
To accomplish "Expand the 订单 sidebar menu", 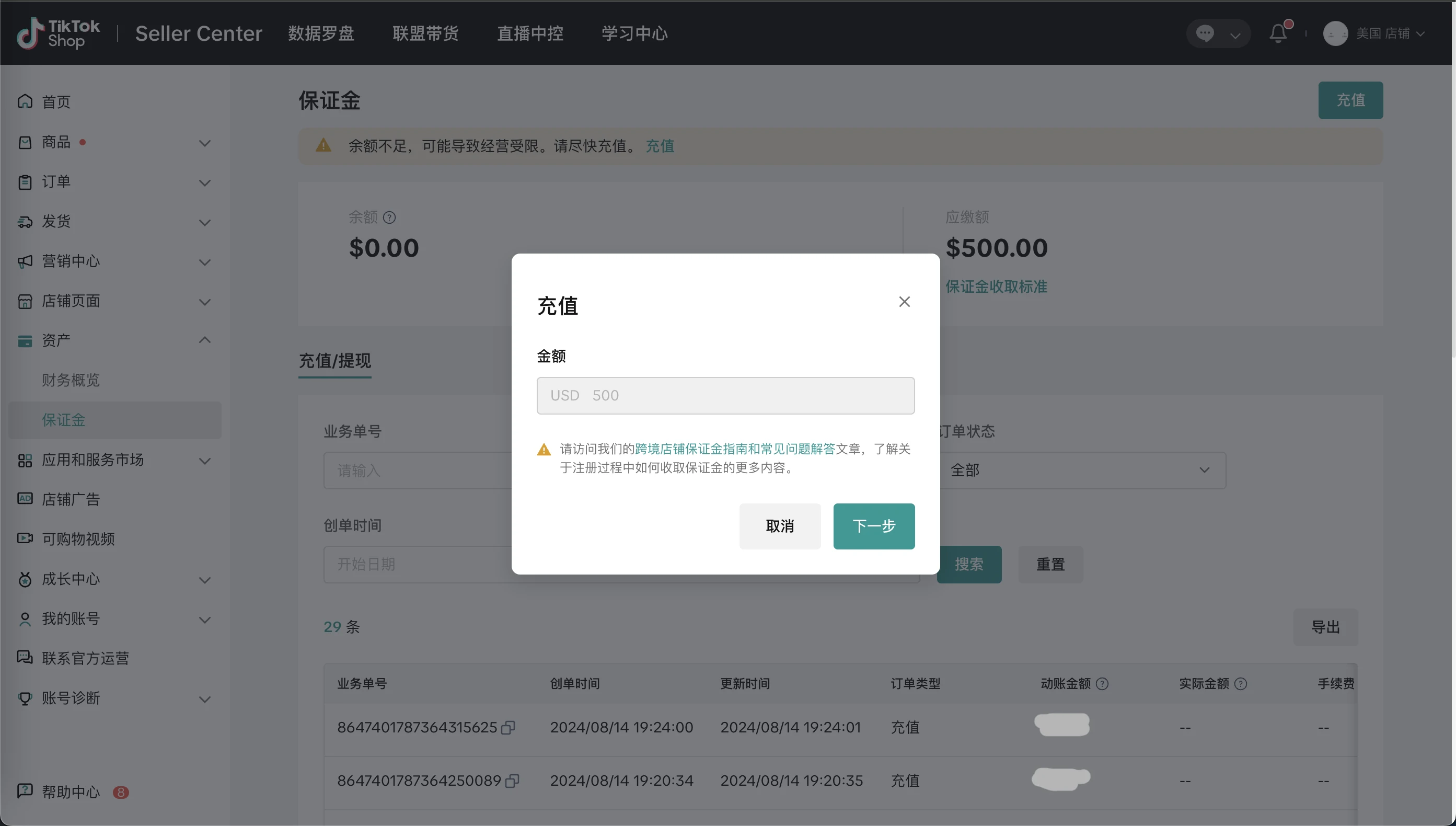I will pyautogui.click(x=205, y=182).
